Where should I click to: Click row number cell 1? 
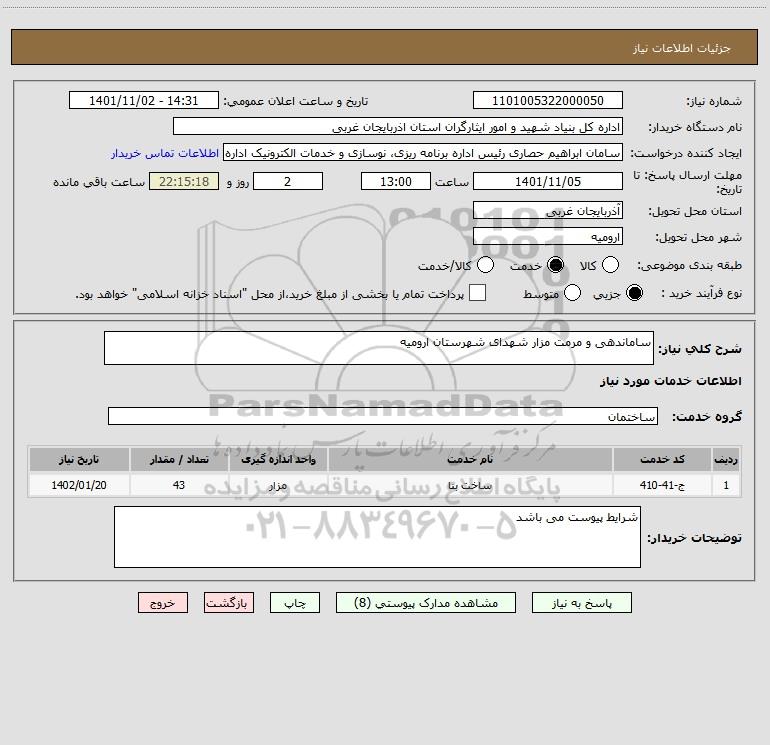pyautogui.click(x=726, y=485)
